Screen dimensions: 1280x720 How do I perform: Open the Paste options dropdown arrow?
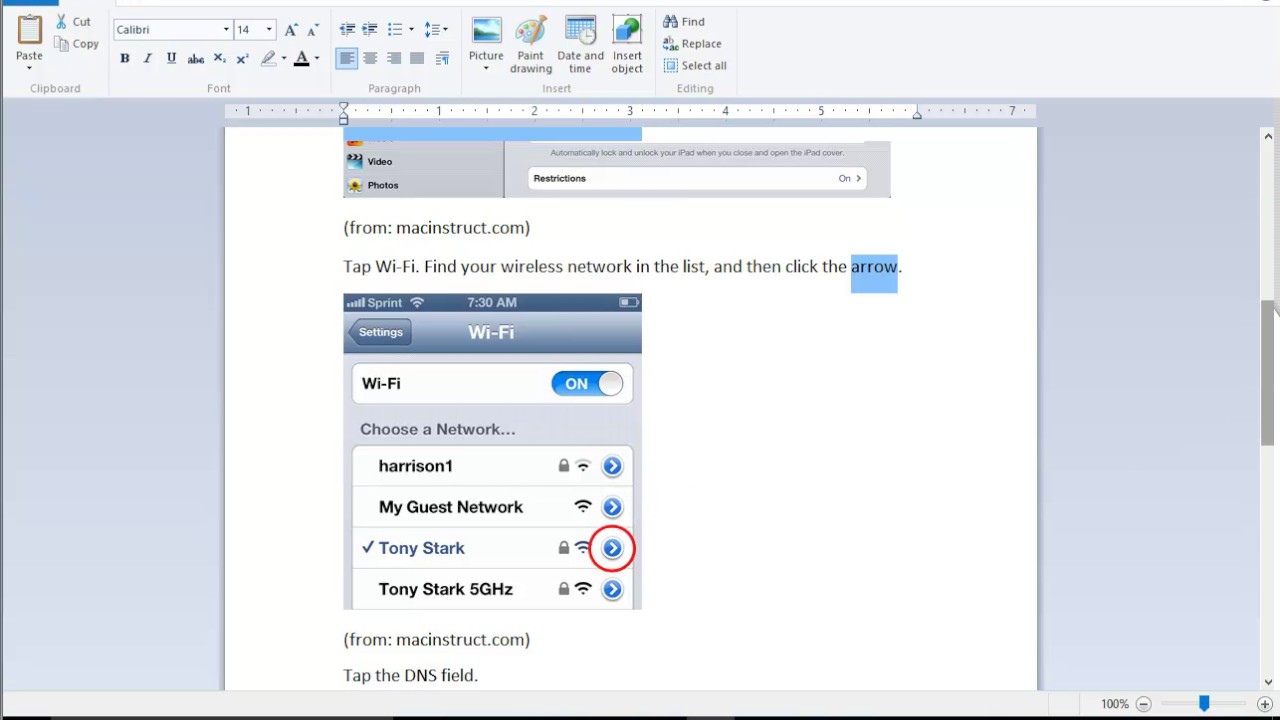(x=29, y=67)
